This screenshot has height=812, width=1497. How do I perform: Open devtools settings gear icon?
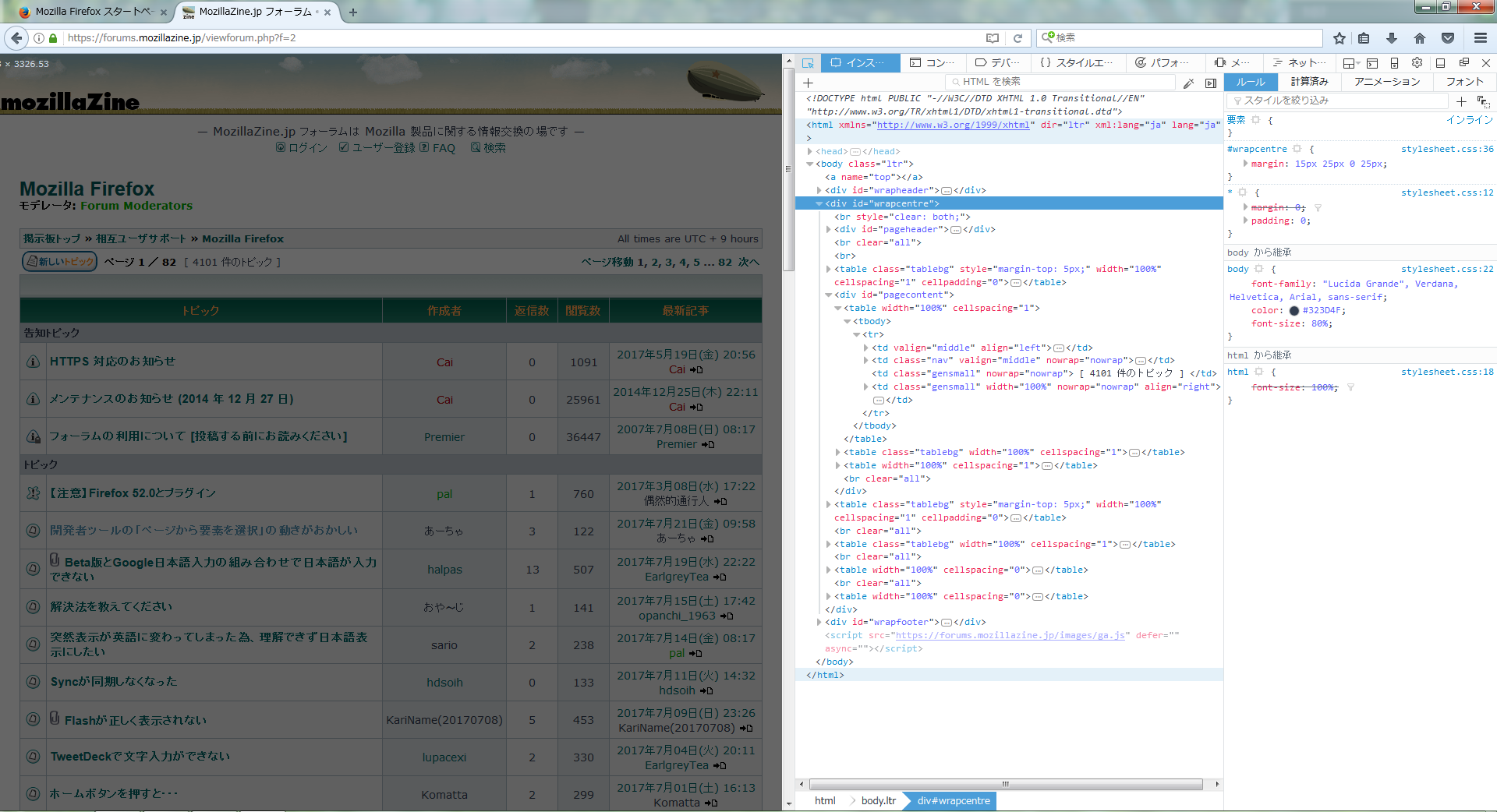(1417, 63)
